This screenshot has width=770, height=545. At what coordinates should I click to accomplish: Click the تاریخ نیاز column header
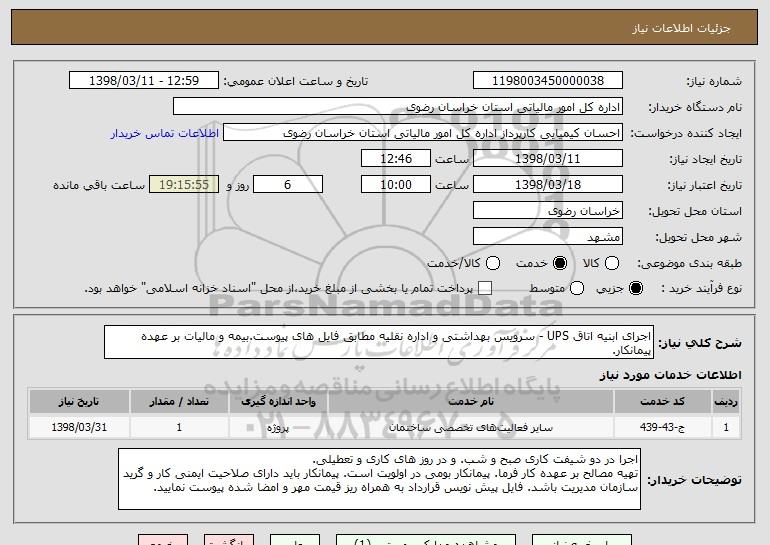pyautogui.click(x=79, y=402)
